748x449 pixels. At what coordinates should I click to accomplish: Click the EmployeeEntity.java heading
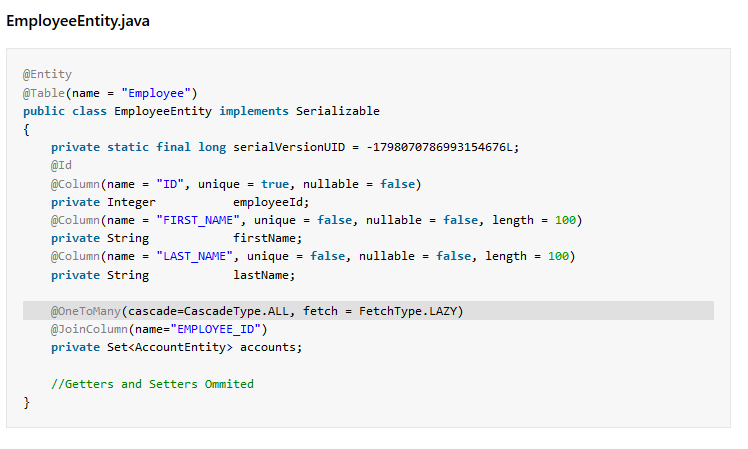(x=78, y=21)
